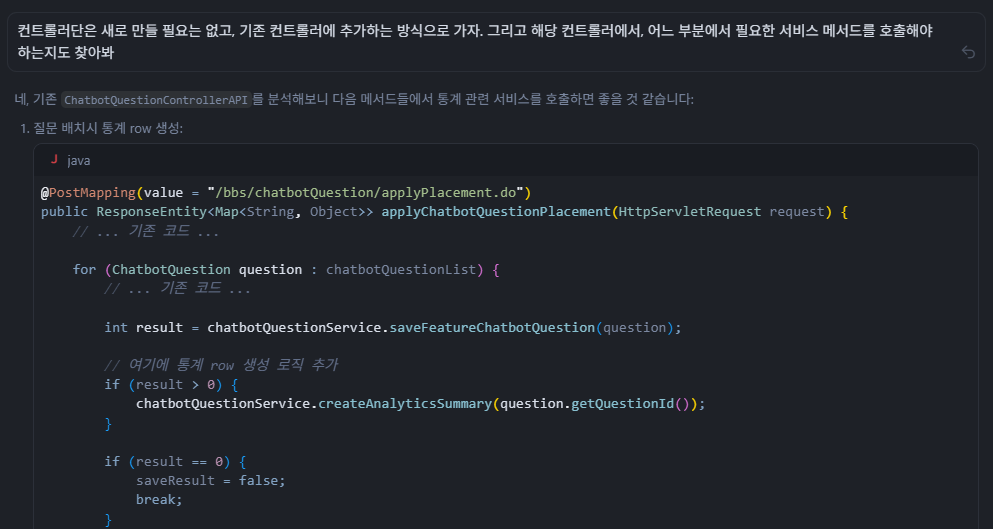Click list item '질문 배치시 통계 row 생성'
Screen dimensions: 993x529
pos(106,128)
